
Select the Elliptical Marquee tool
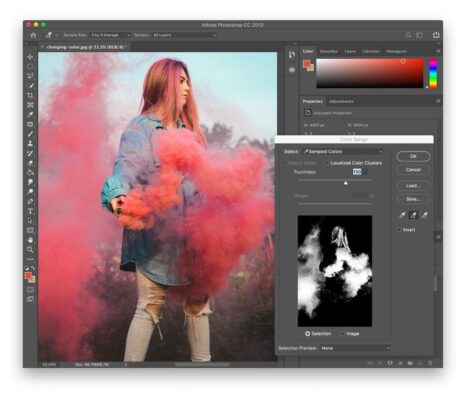(30, 66)
